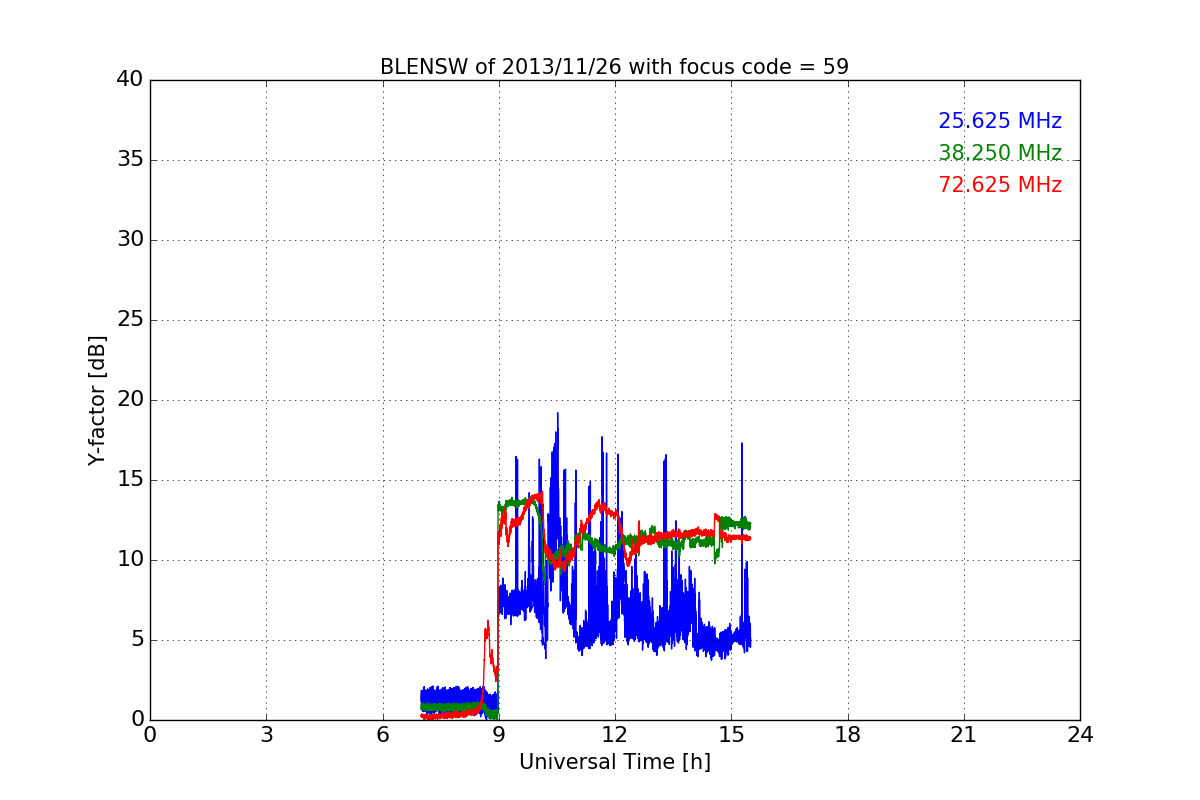Click x-axis tick label '9'
1200x800 pixels.
tap(499, 735)
